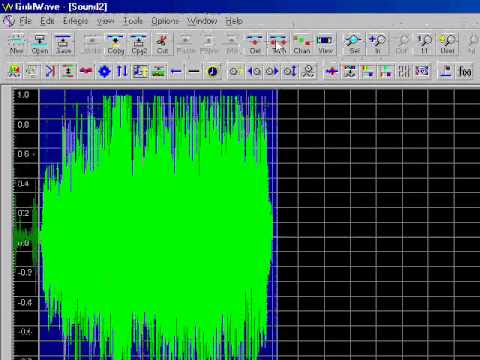Click the '0.6' amplitude axis label
The image size is (480, 360).
23,154
